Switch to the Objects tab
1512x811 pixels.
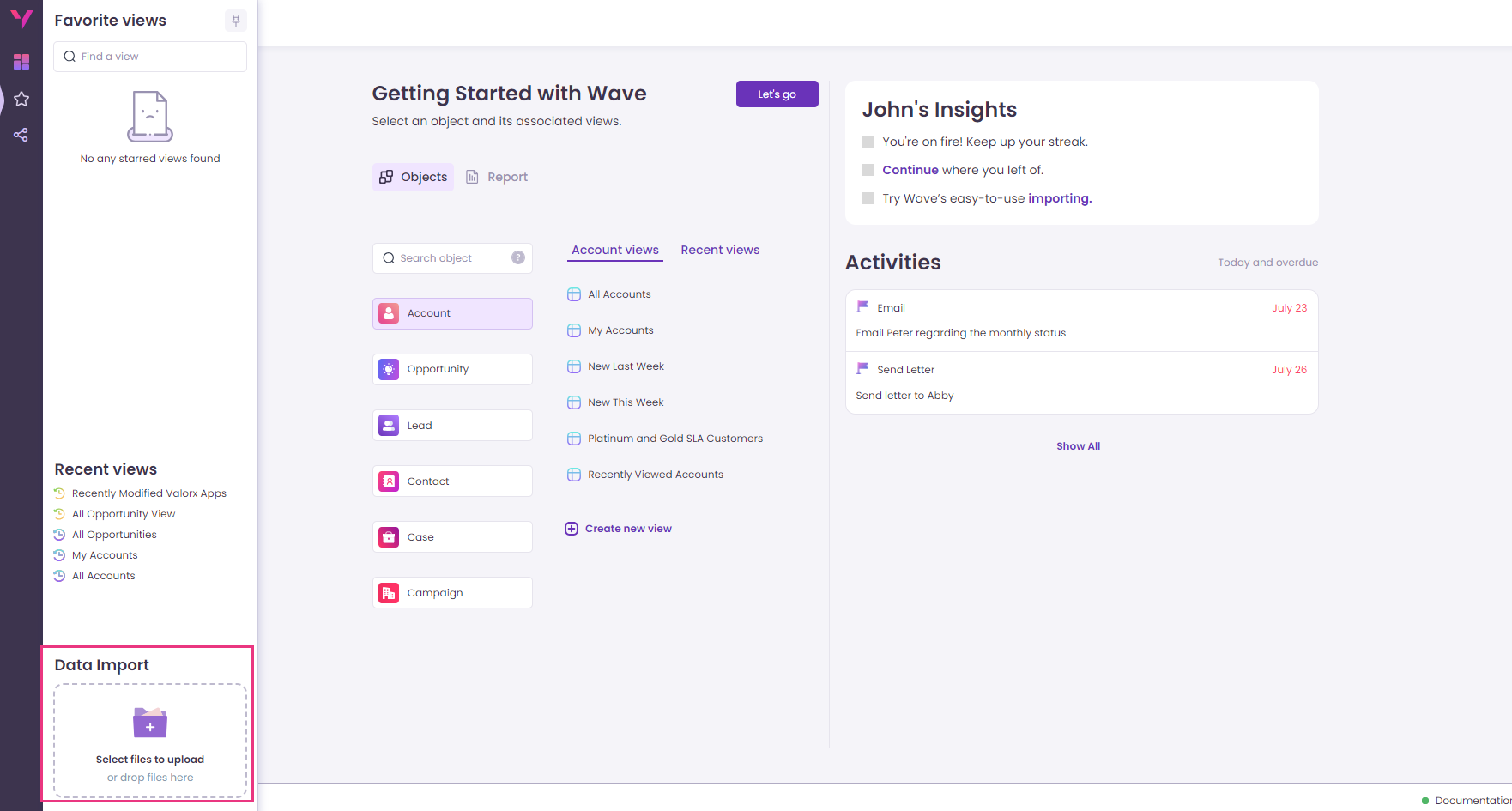point(413,177)
